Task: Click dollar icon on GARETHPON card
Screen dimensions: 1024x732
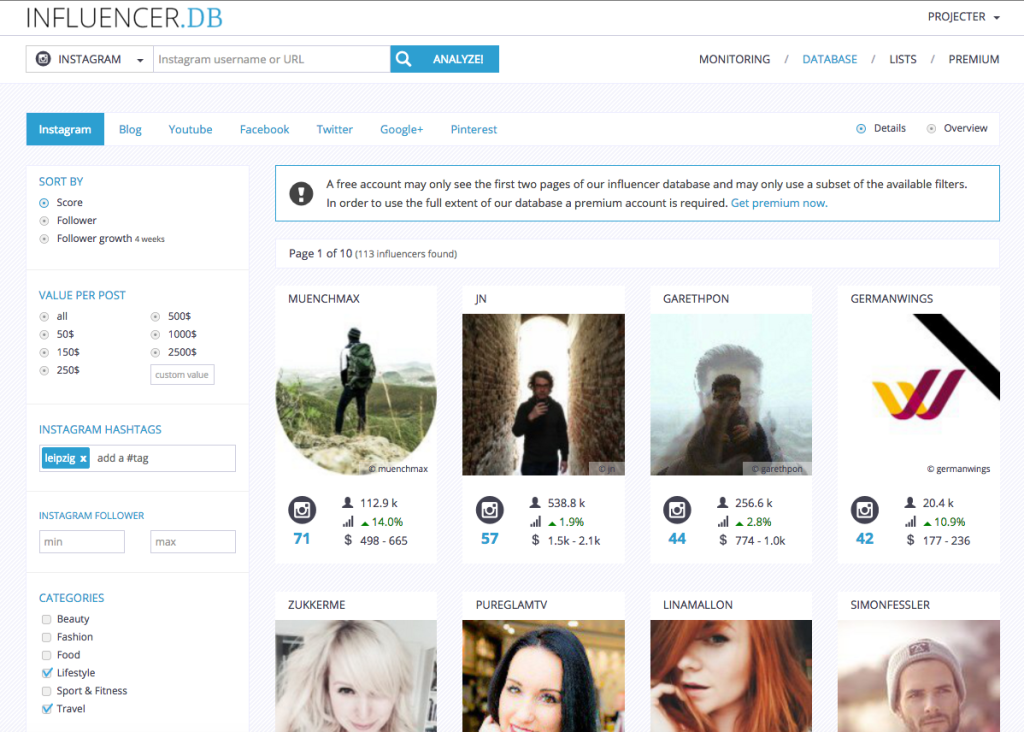Action: [723, 540]
